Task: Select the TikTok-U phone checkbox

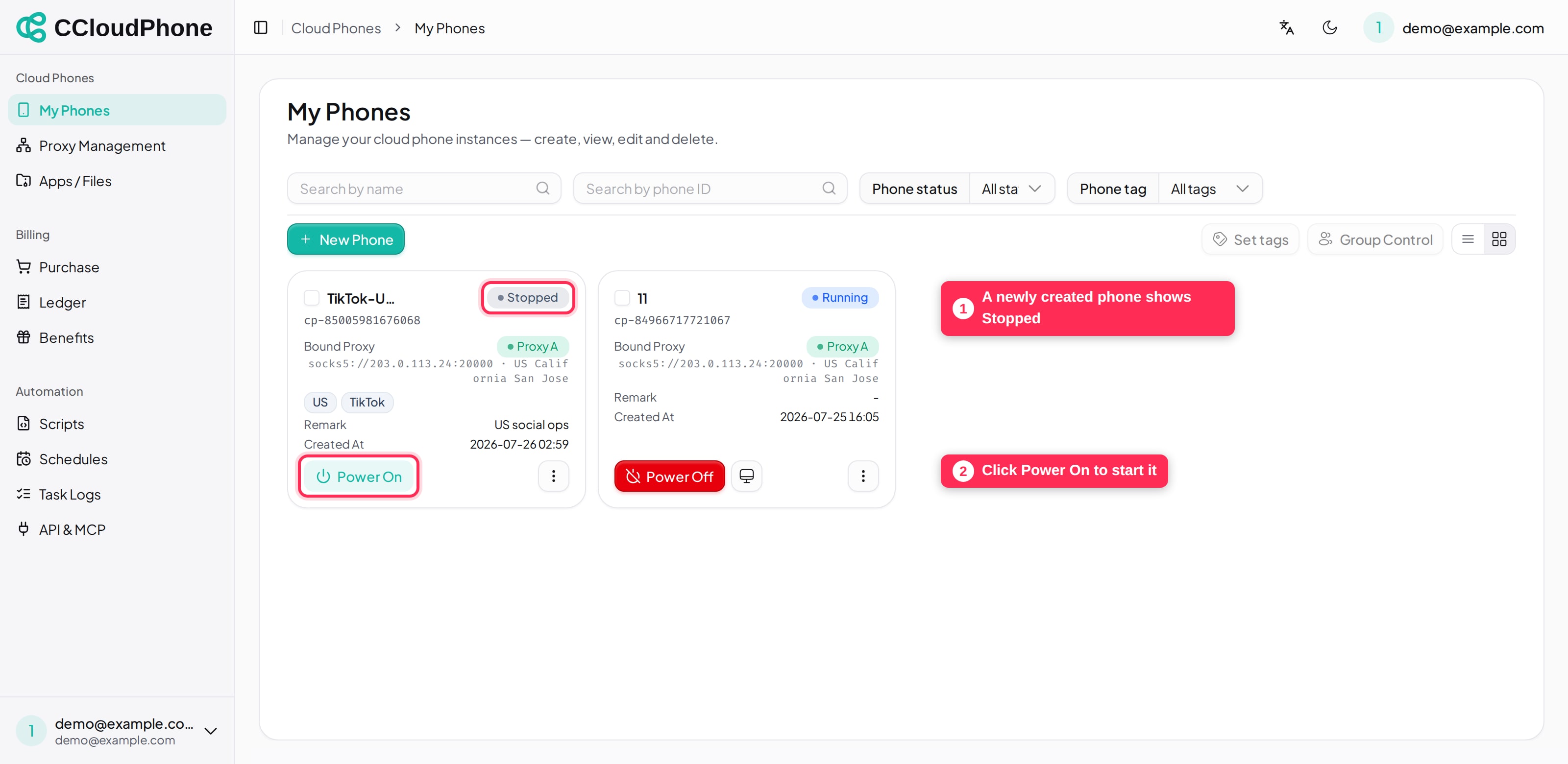Action: pyautogui.click(x=312, y=298)
